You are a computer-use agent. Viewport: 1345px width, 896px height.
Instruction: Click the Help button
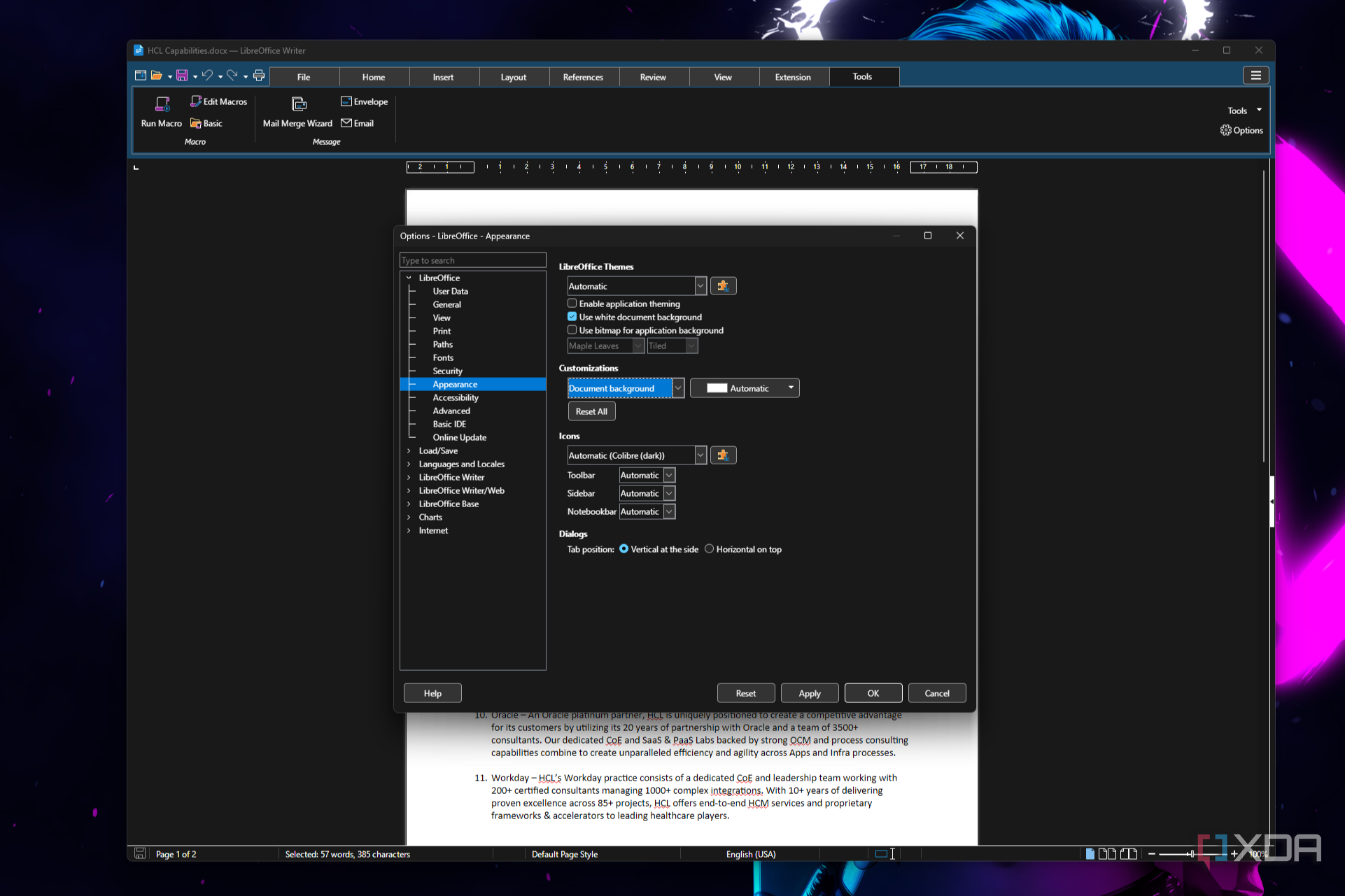[x=432, y=693]
